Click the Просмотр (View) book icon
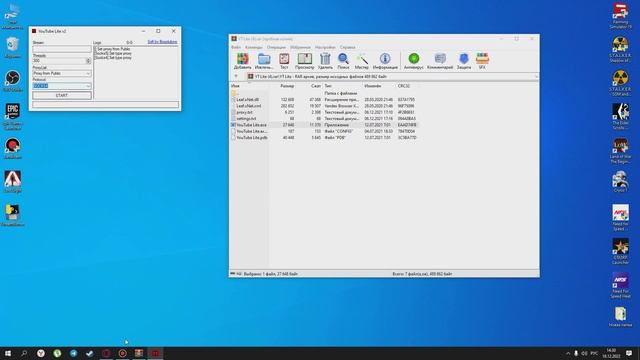The image size is (640, 360). [x=304, y=61]
